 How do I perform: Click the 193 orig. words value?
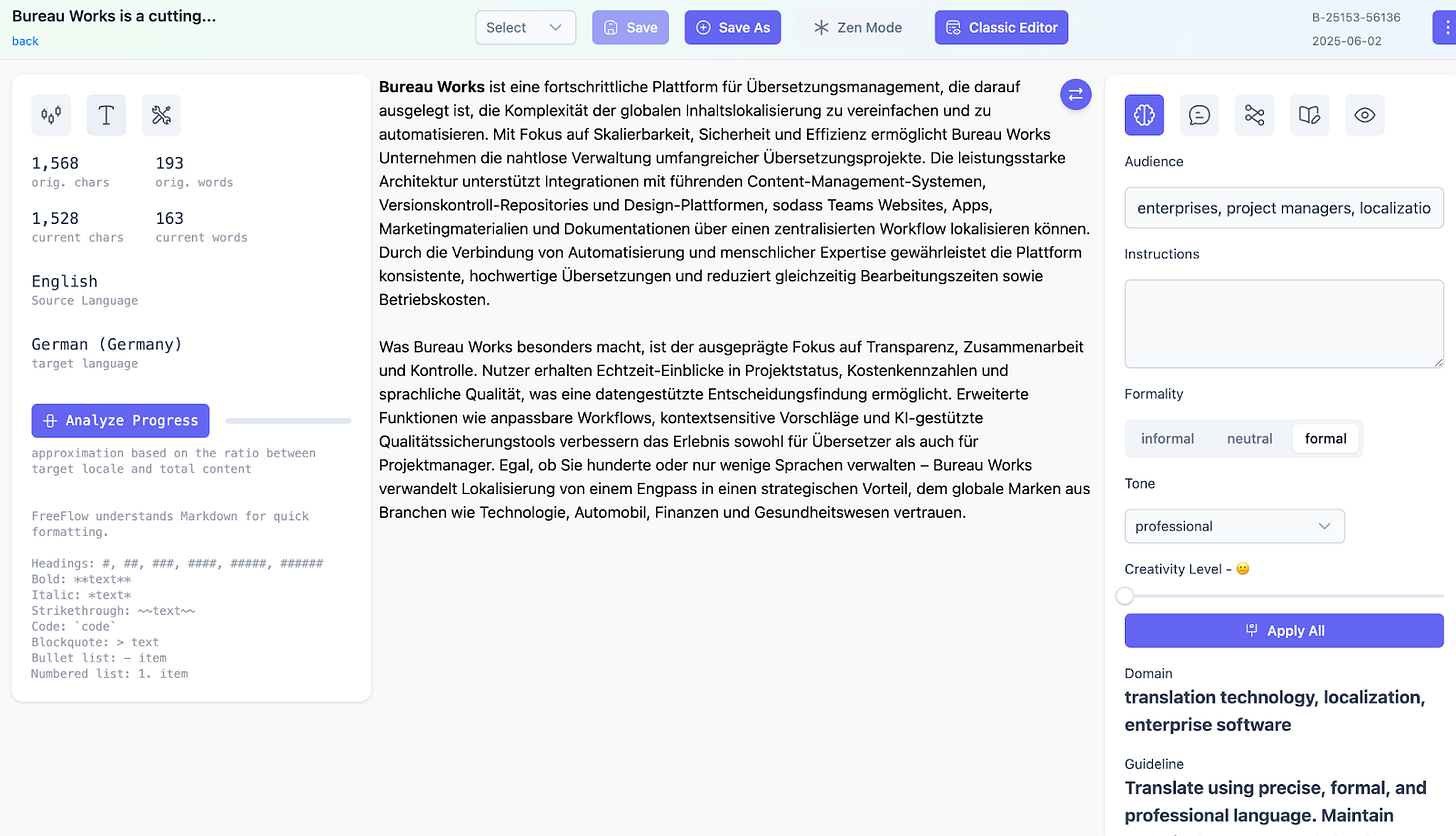[170, 163]
